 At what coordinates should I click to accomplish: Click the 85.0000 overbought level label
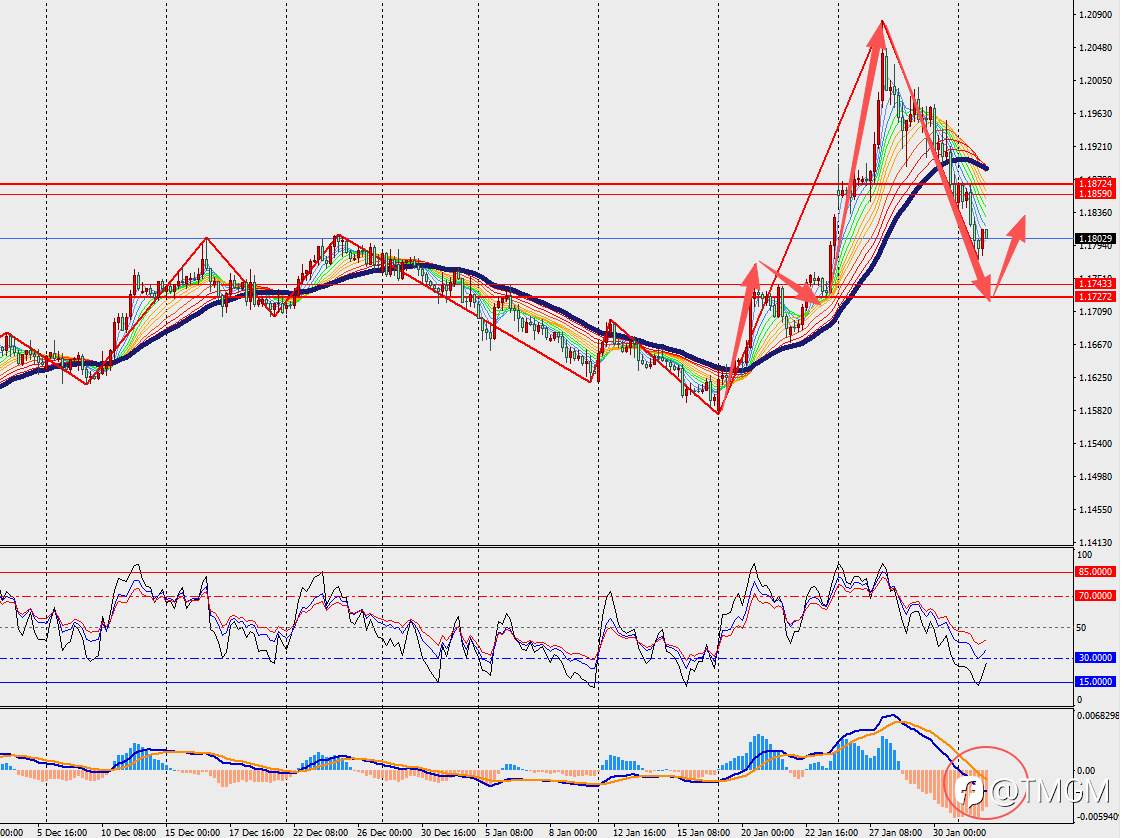click(x=1095, y=572)
